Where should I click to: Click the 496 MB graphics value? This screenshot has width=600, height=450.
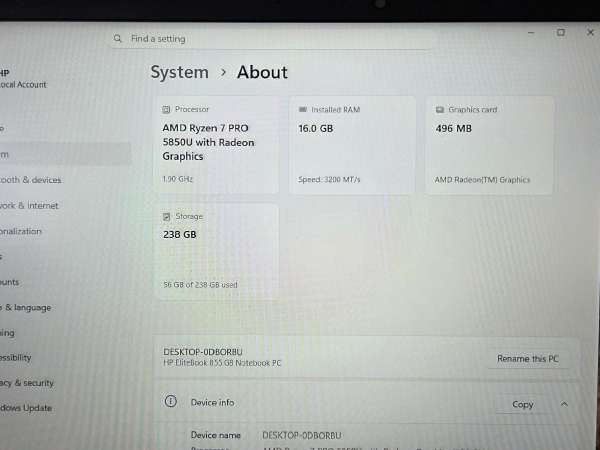tap(453, 129)
